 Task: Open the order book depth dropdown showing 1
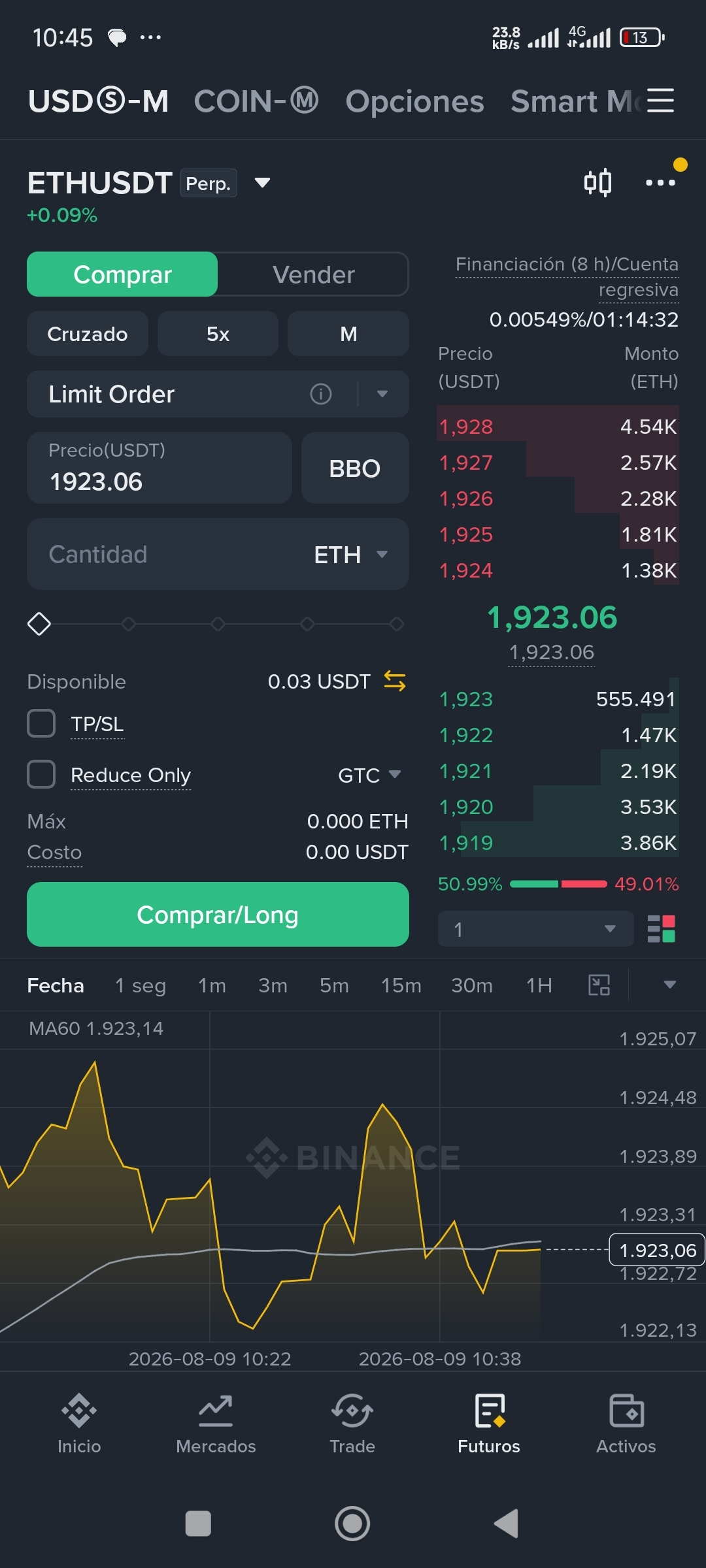coord(536,928)
